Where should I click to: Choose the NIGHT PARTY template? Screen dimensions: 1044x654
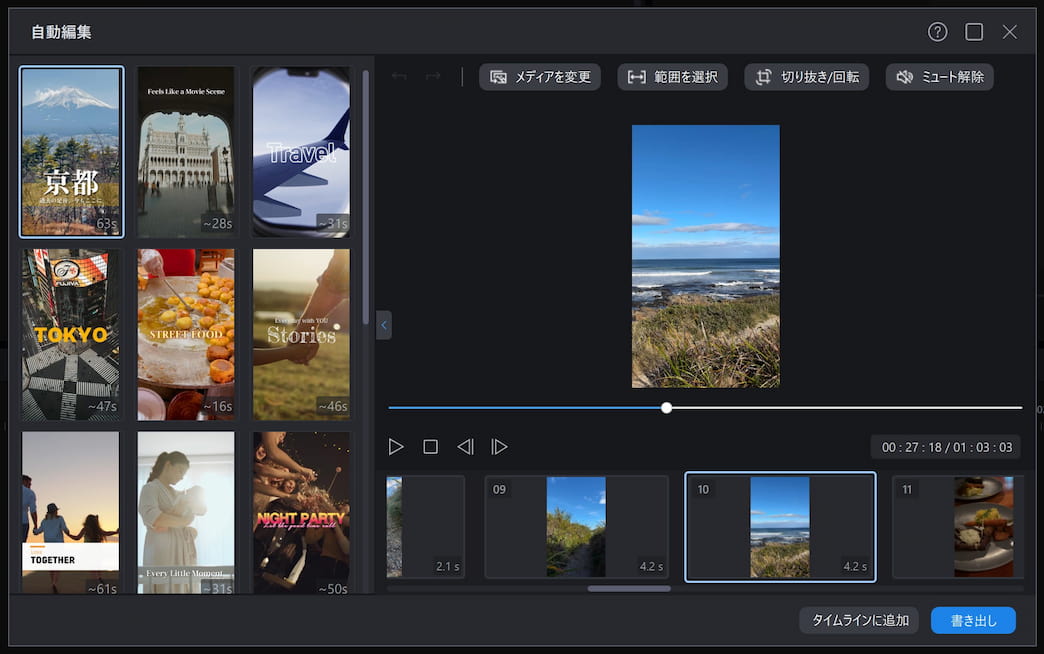tap(301, 514)
